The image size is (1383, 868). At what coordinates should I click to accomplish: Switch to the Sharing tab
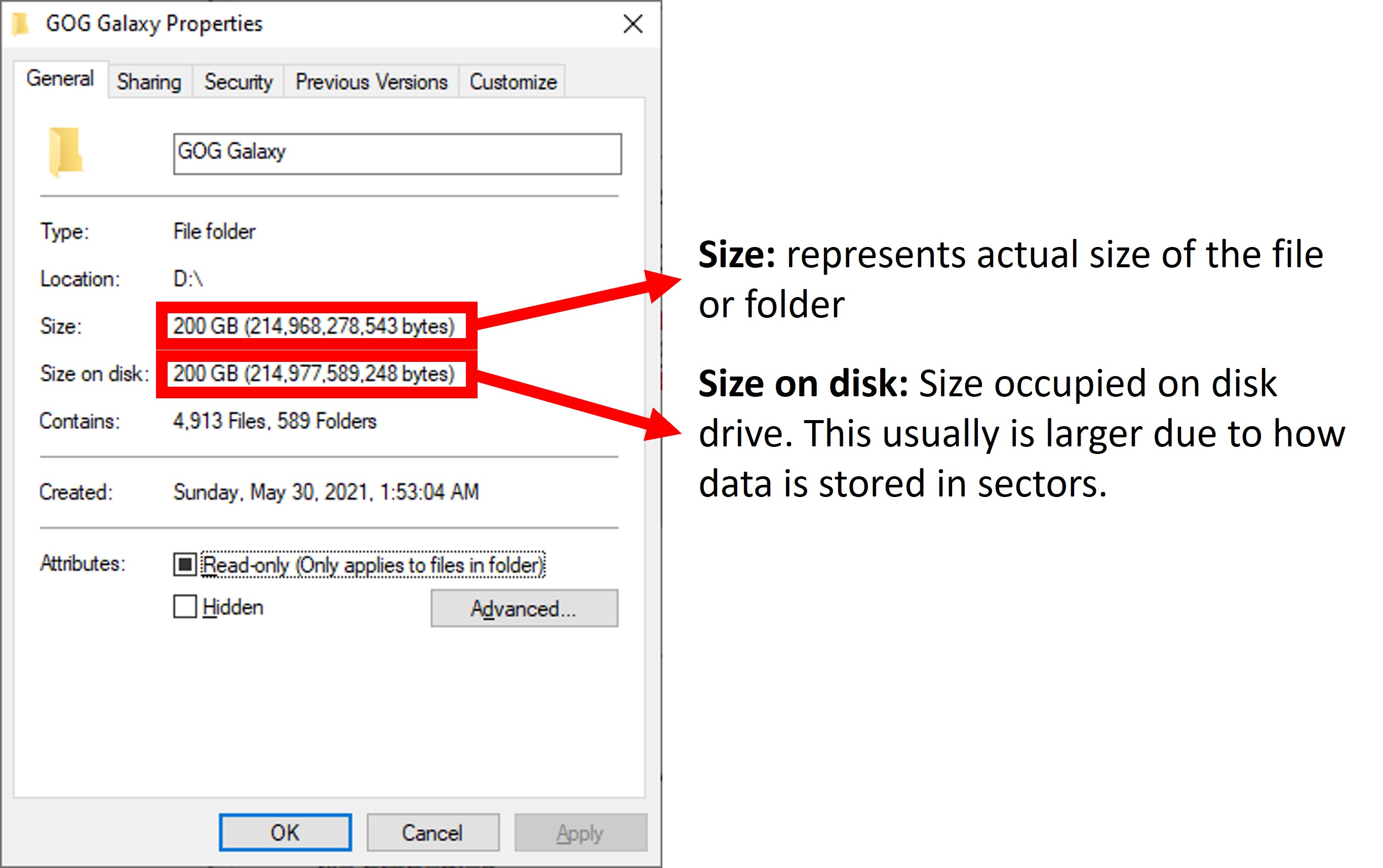tap(148, 81)
